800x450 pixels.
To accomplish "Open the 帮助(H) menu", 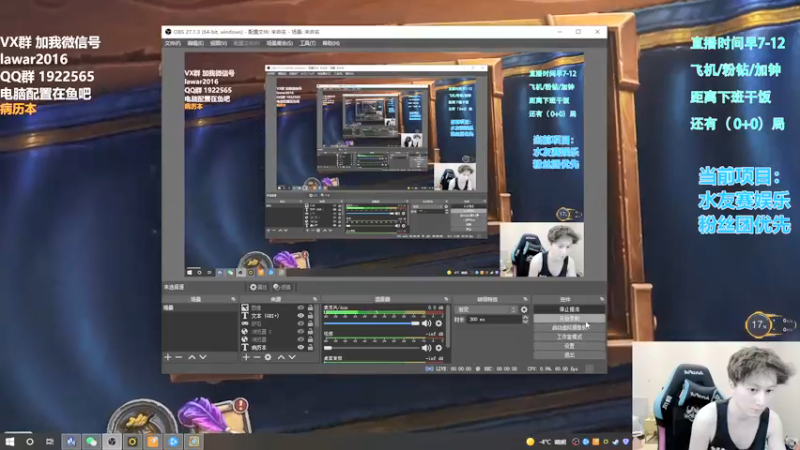I will (331, 43).
